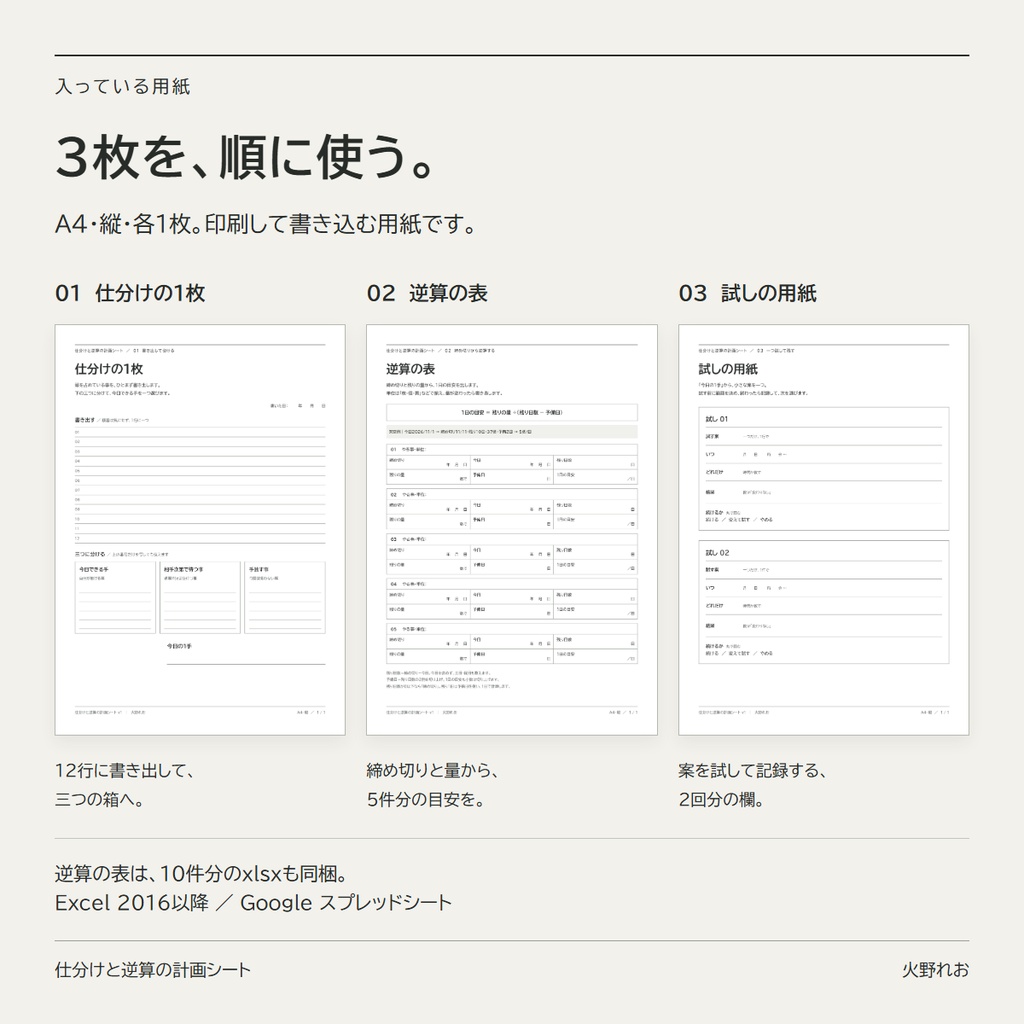Select the heading 03 試しの用紙
1024x1024 pixels.
[748, 293]
